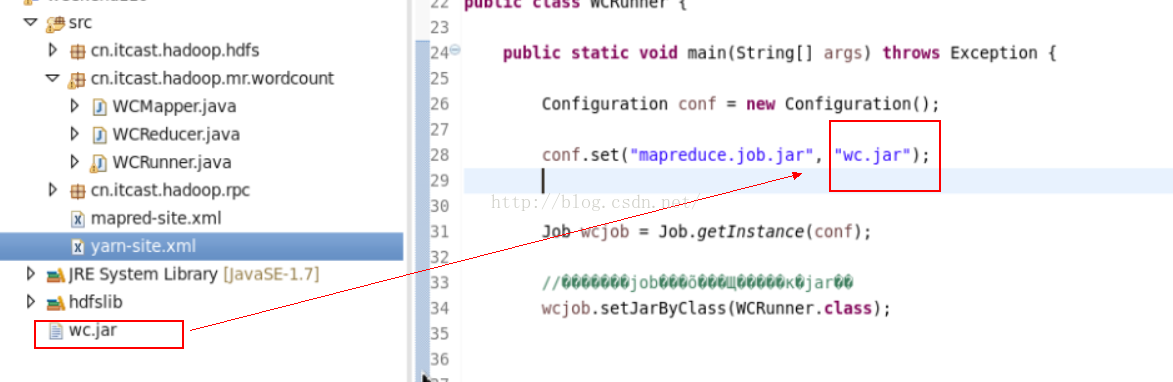
Task: Collapse the main method fold marker at line 24
Action: (455, 51)
